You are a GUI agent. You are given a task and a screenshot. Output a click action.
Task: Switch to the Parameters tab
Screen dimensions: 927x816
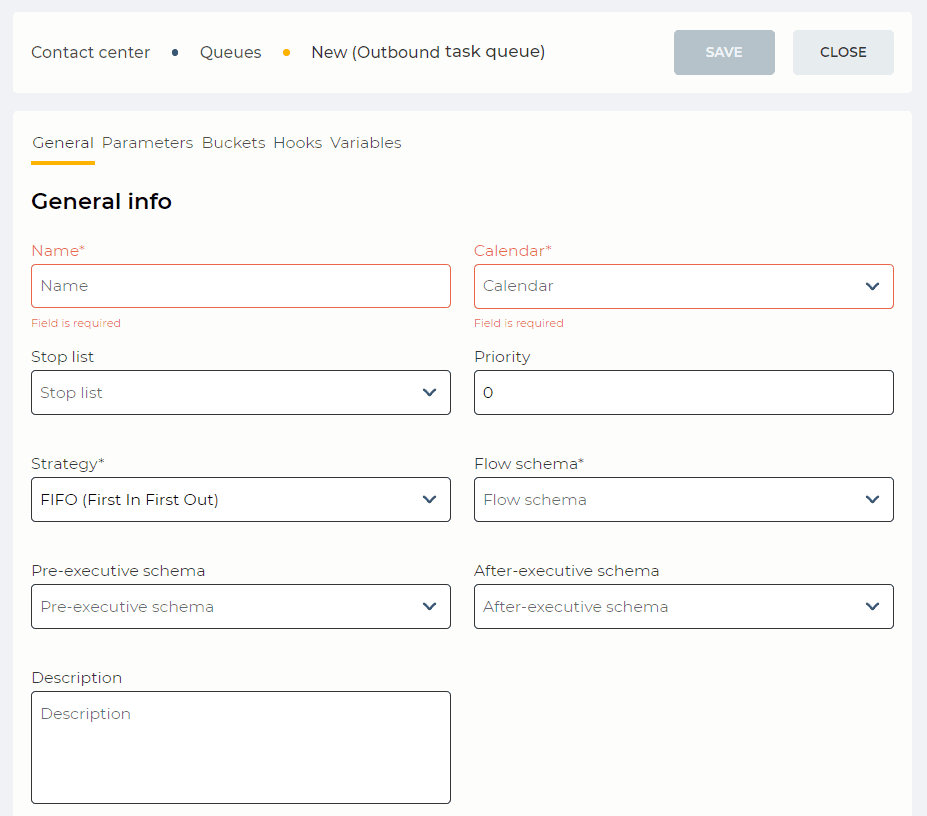[x=147, y=143]
